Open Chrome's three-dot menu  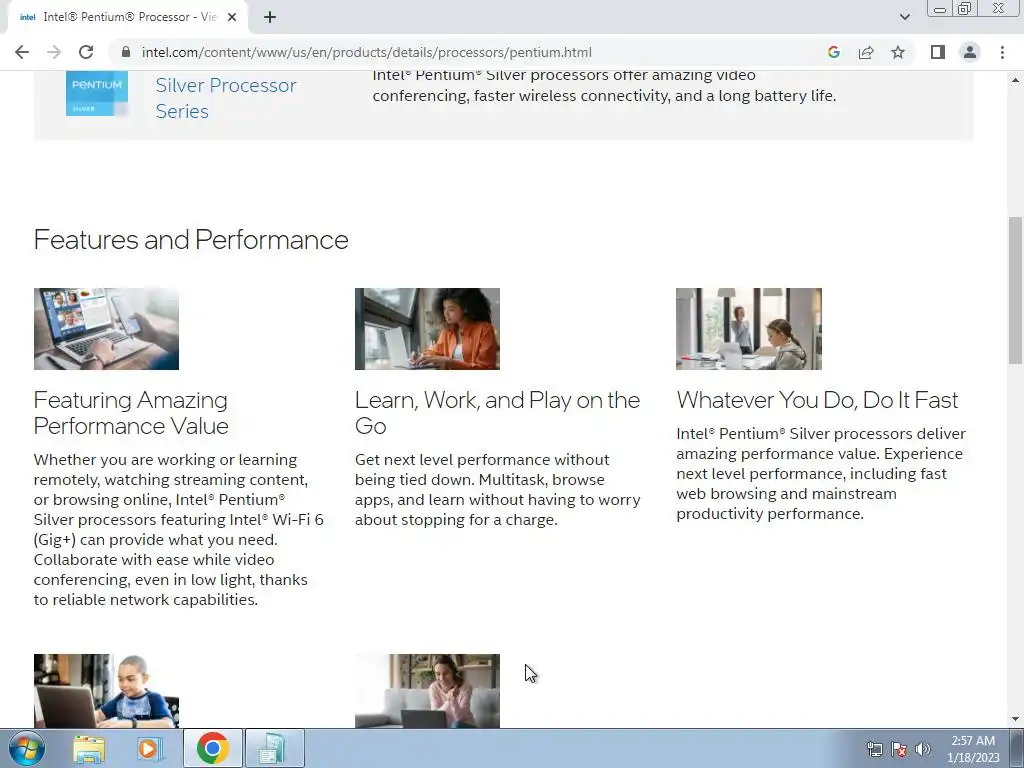coord(1002,52)
